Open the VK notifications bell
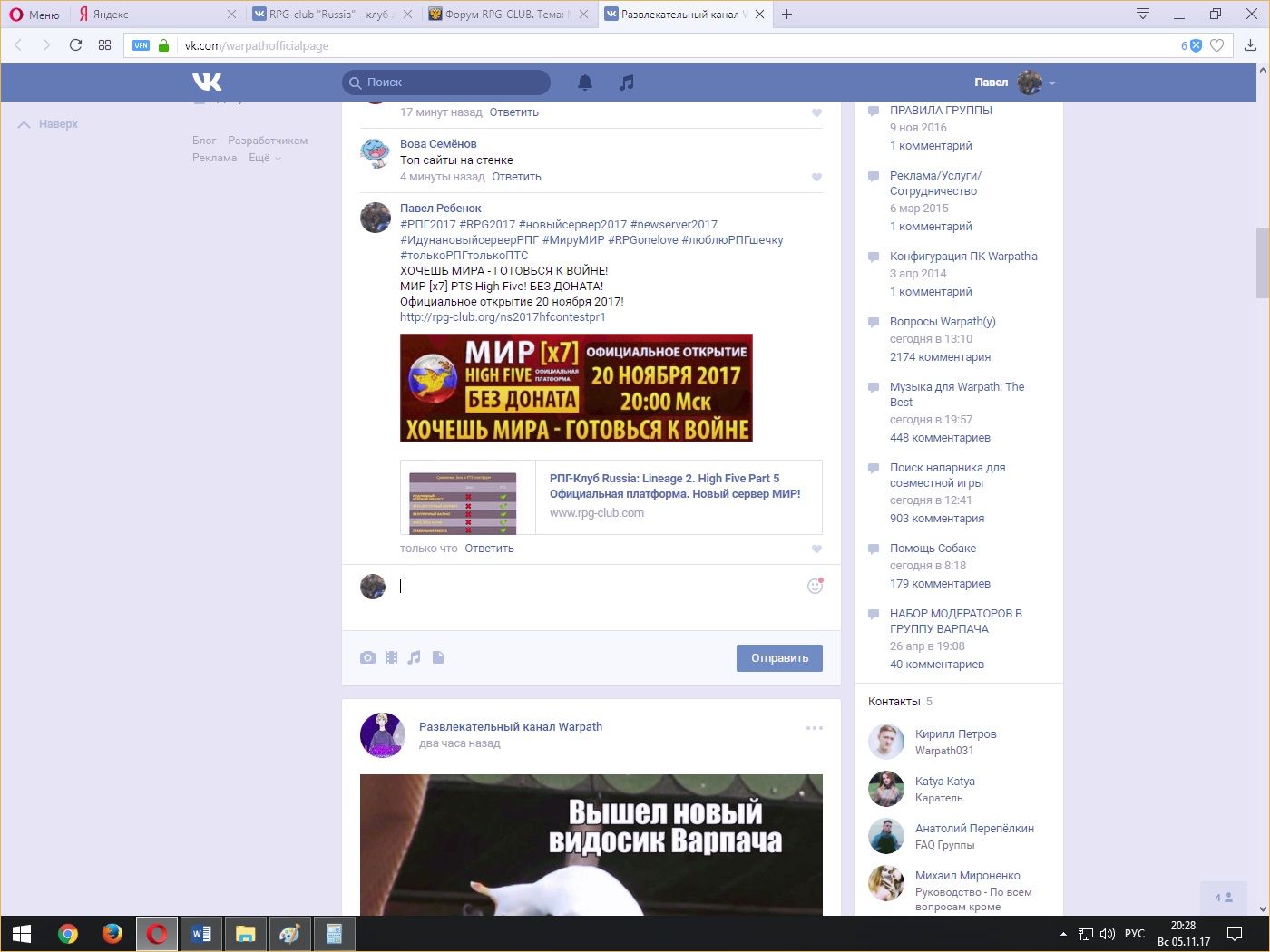 (585, 83)
